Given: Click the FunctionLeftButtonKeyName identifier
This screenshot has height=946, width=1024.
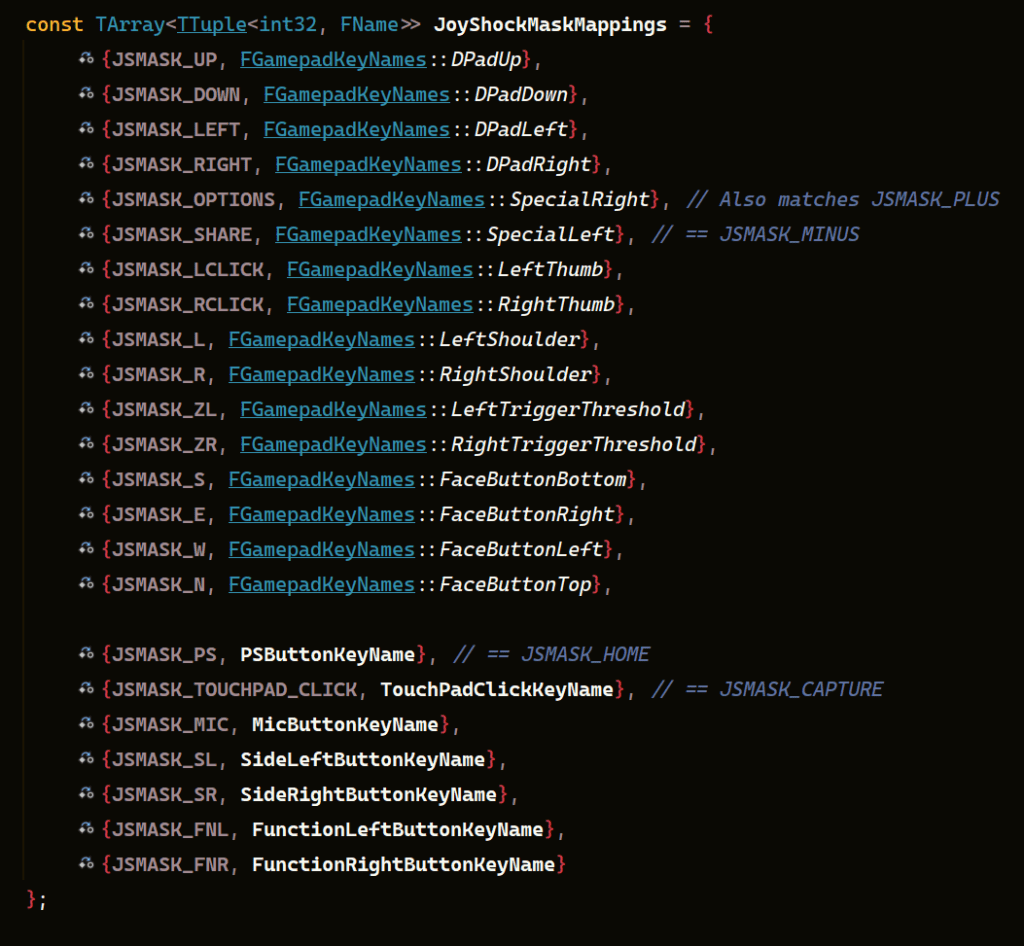Looking at the screenshot, I should (397, 830).
